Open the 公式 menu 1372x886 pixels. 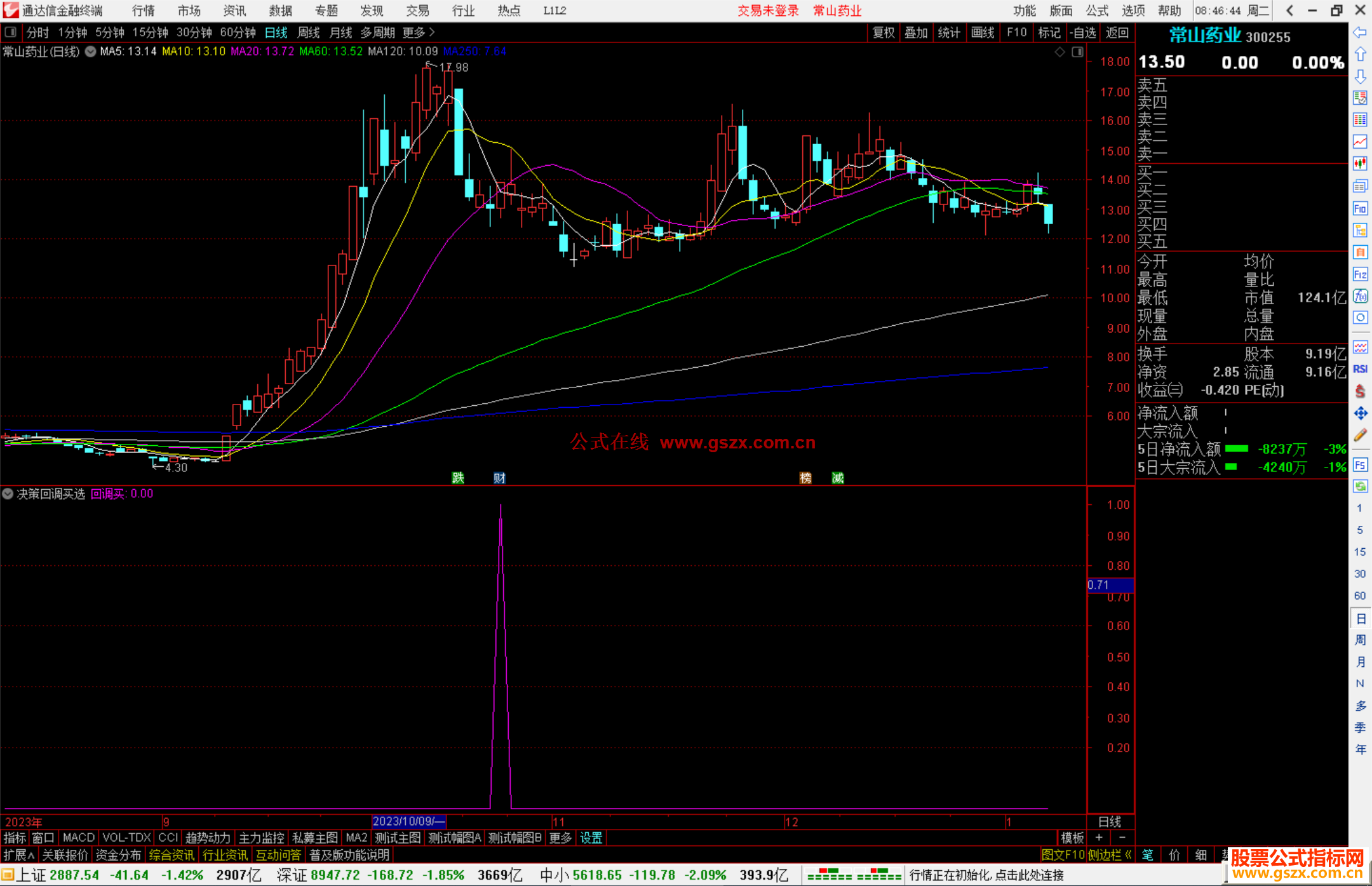(x=1096, y=11)
